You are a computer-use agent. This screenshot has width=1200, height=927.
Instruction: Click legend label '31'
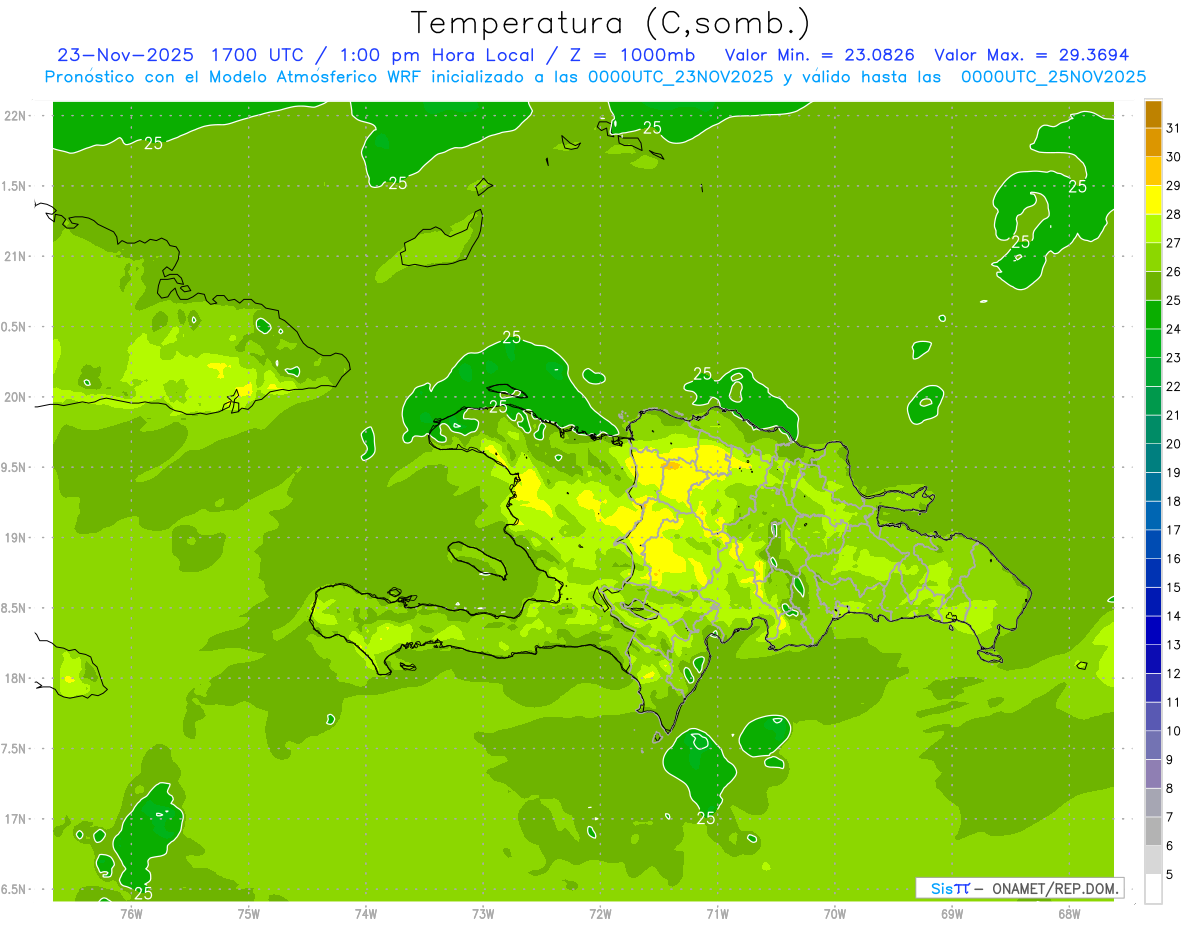point(1174,128)
